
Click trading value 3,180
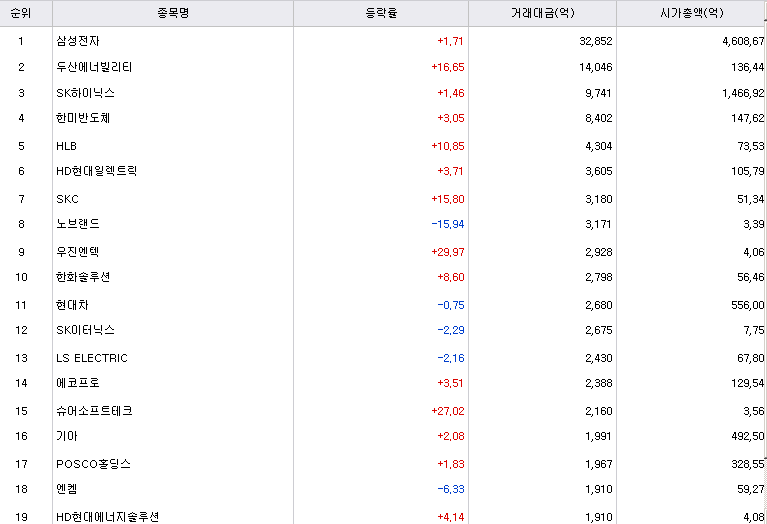pyautogui.click(x=598, y=199)
